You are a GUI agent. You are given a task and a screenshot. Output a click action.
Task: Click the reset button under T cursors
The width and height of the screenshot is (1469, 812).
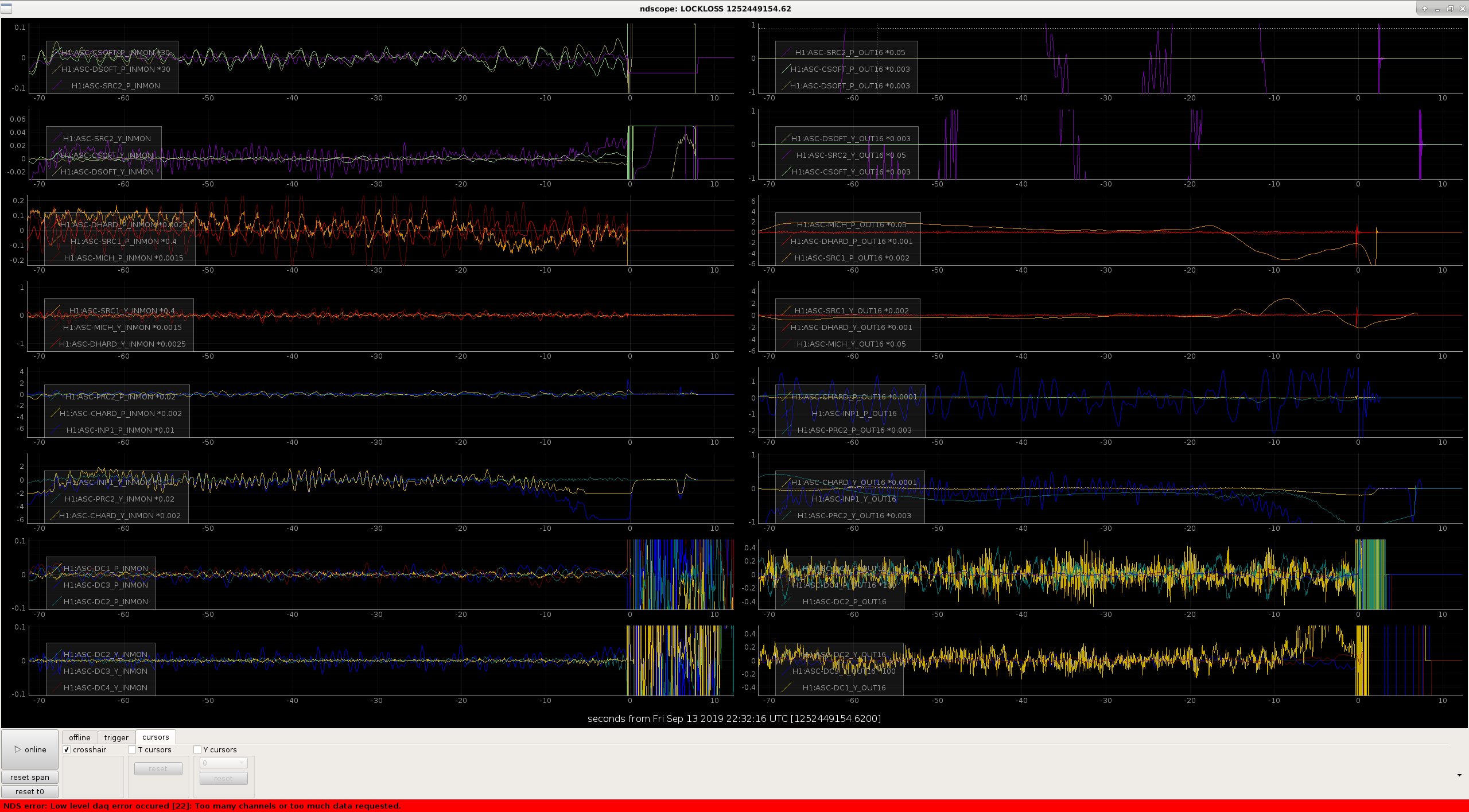click(158, 769)
